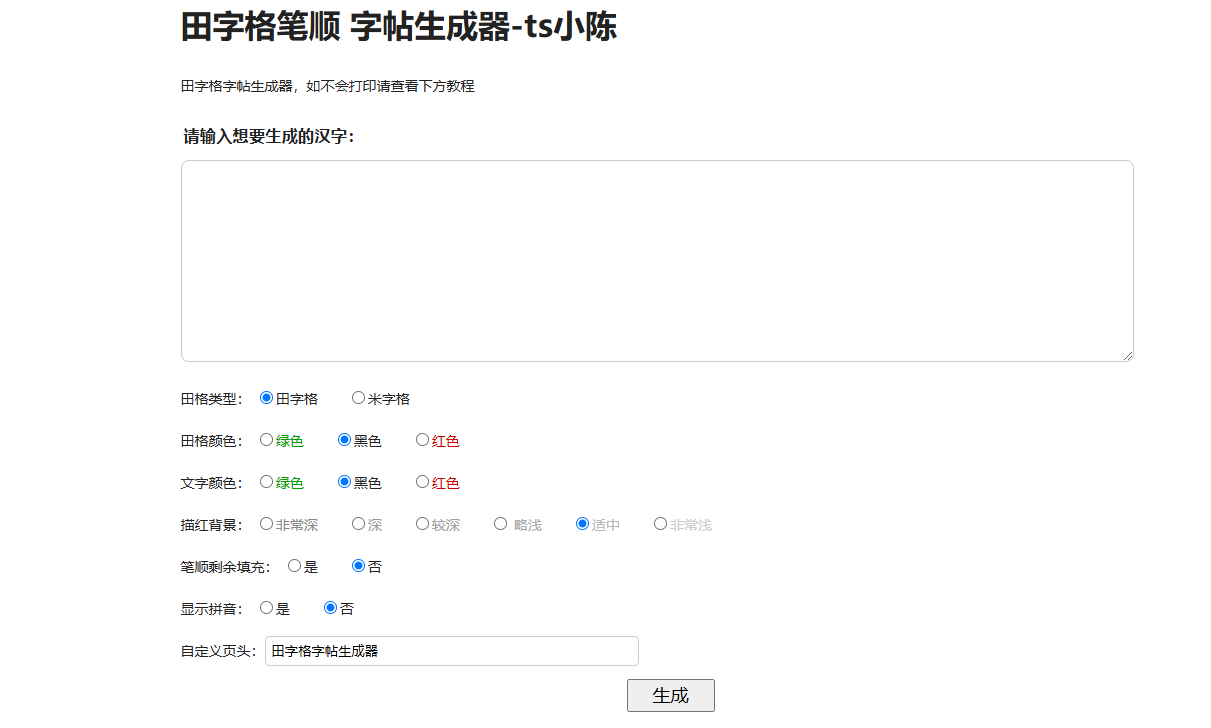This screenshot has width=1211, height=728.
Task: Focus the 汉字 input text area
Action: pyautogui.click(x=657, y=261)
